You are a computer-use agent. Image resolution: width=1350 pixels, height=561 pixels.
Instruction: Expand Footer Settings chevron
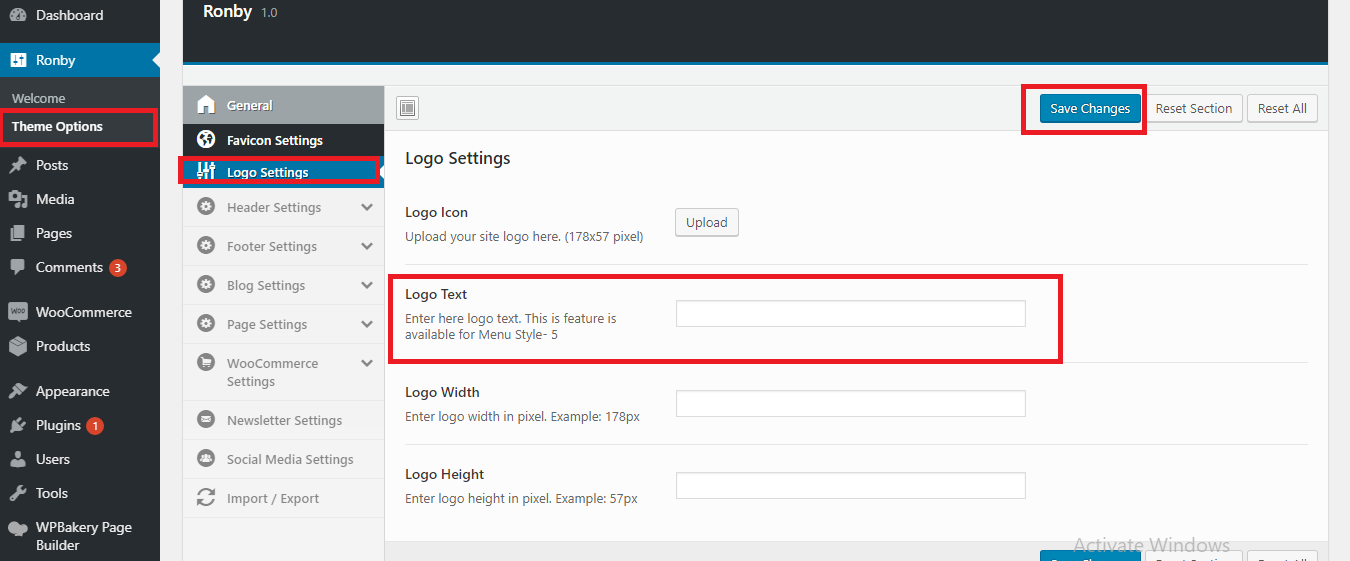point(367,246)
